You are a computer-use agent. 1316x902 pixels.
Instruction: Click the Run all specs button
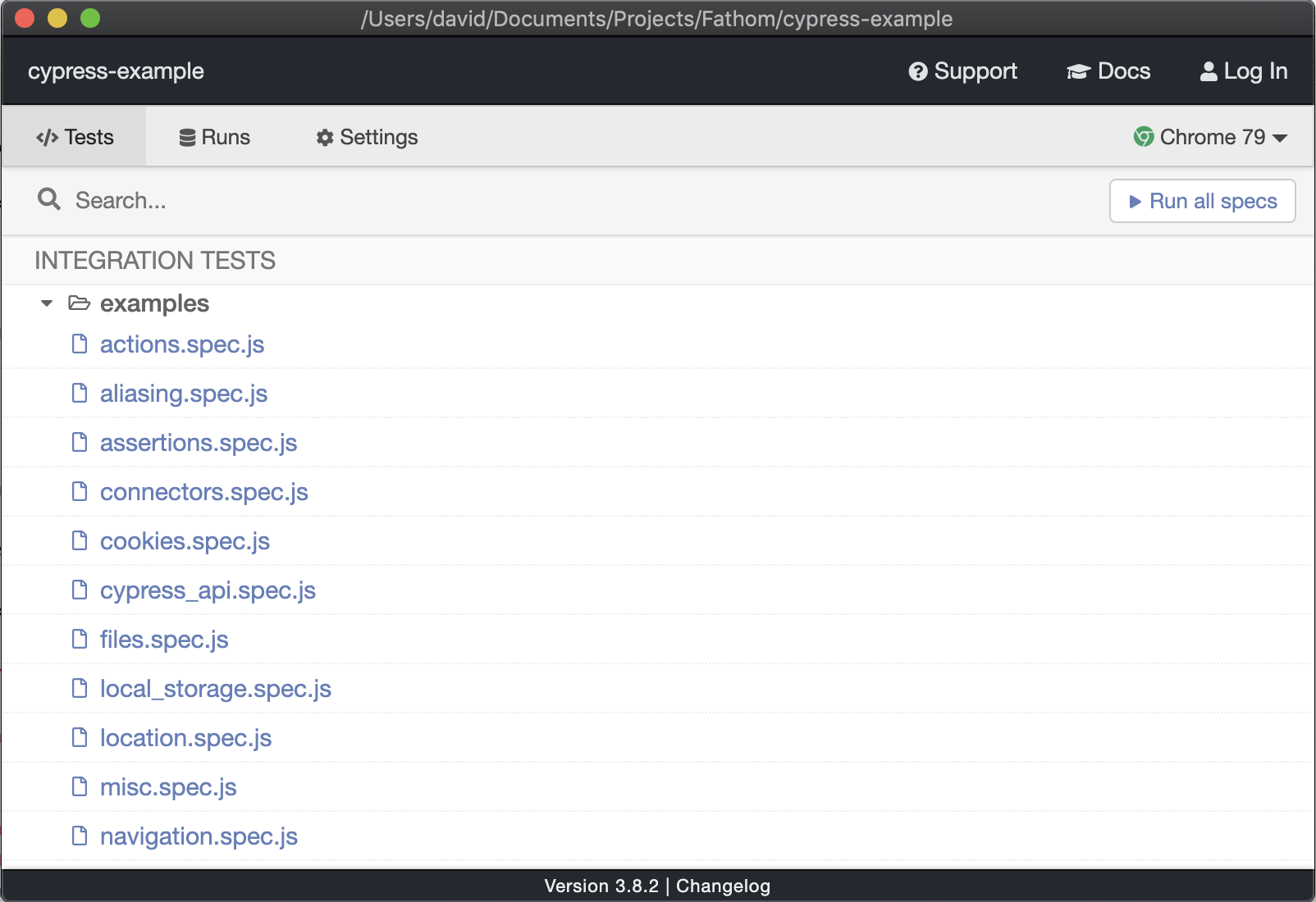[x=1203, y=201]
